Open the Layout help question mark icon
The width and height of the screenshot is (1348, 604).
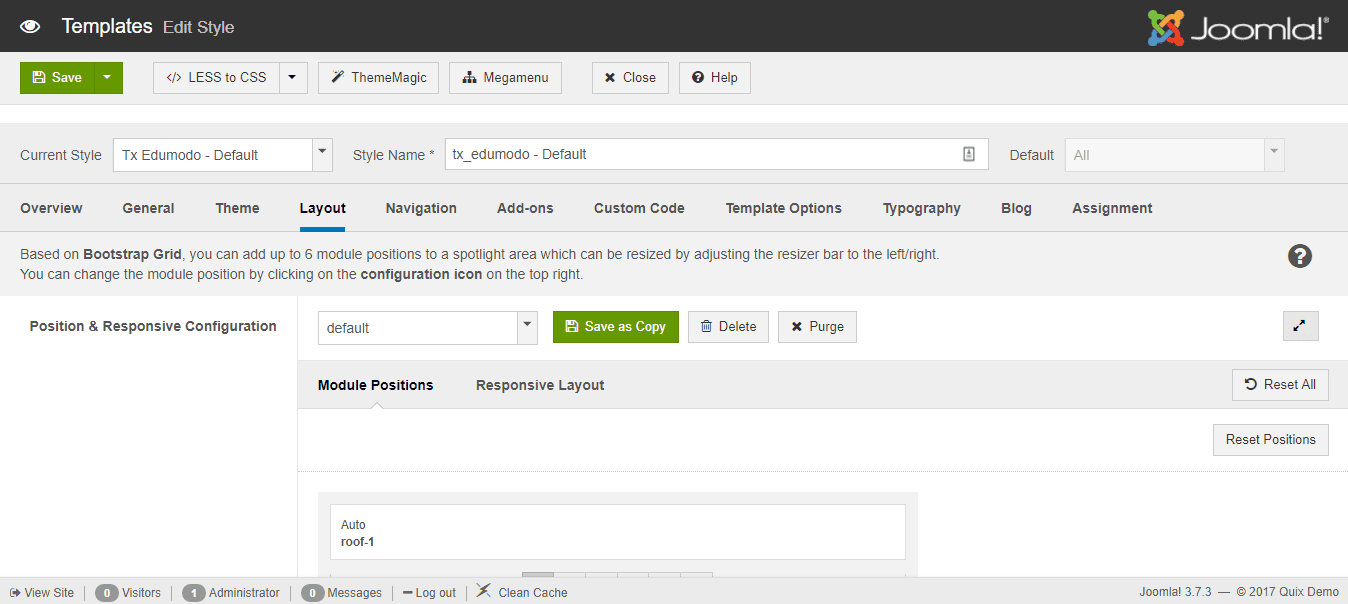[x=1300, y=256]
